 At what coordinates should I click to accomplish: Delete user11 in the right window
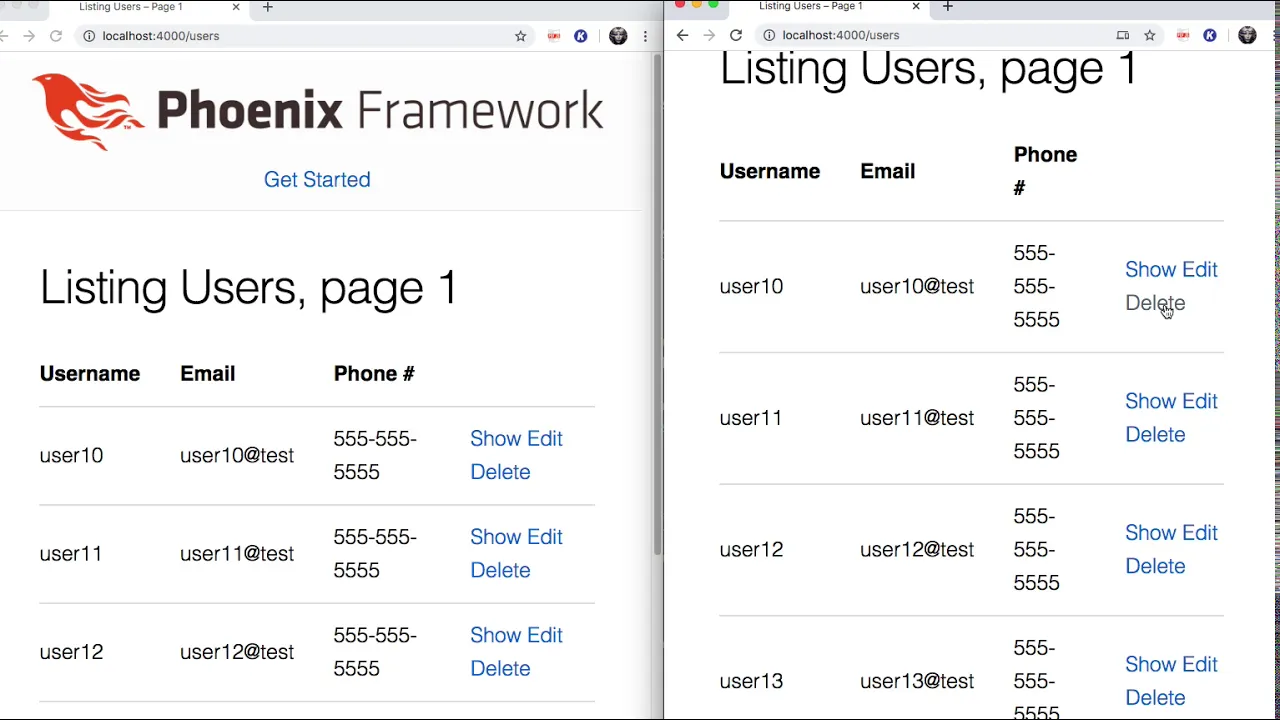click(1155, 435)
